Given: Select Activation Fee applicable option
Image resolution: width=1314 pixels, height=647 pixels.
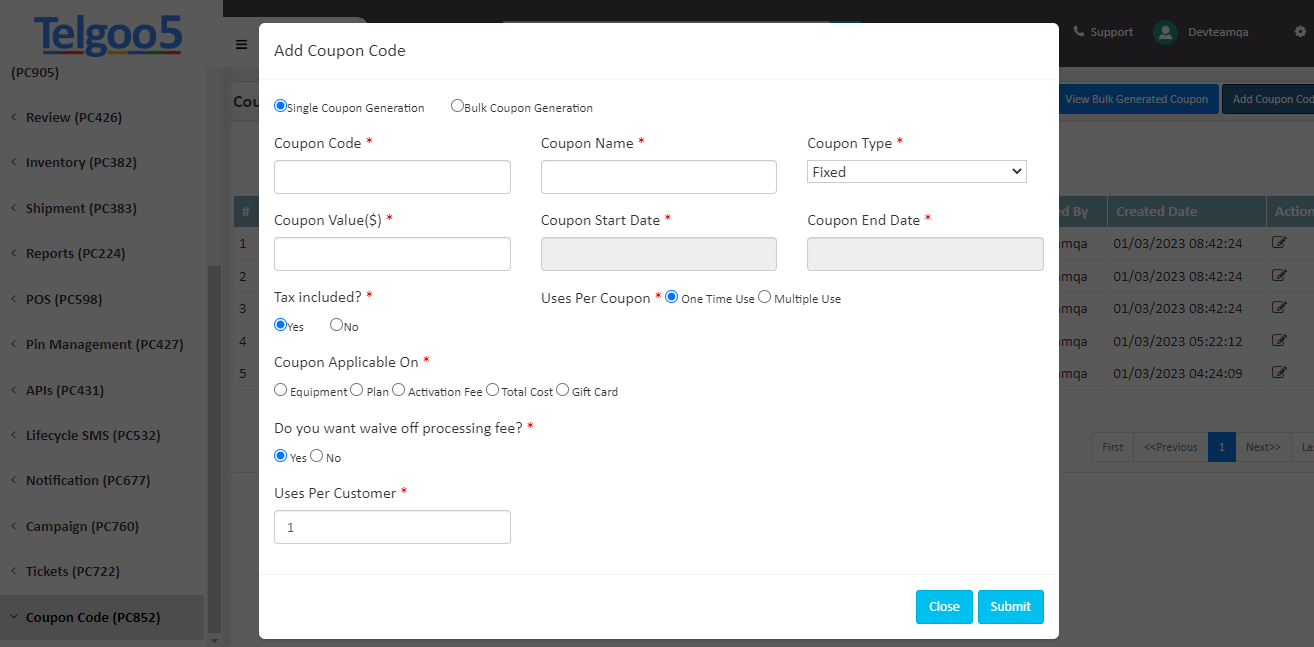Looking at the screenshot, I should 399,390.
